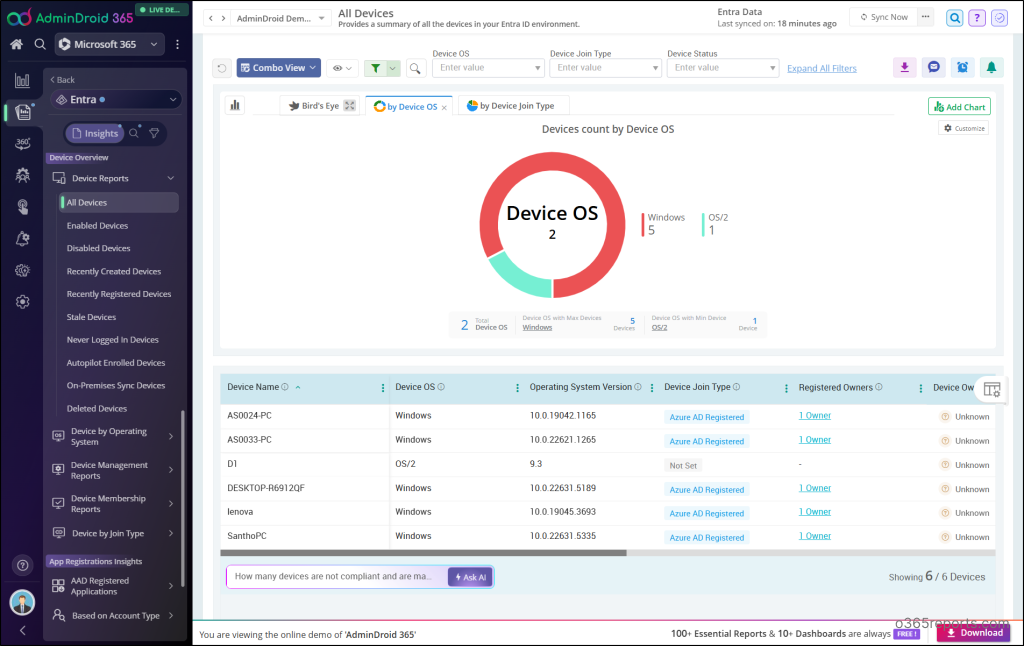The image size is (1024, 646).
Task: Open the Entra category dropdown
Action: (x=116, y=99)
